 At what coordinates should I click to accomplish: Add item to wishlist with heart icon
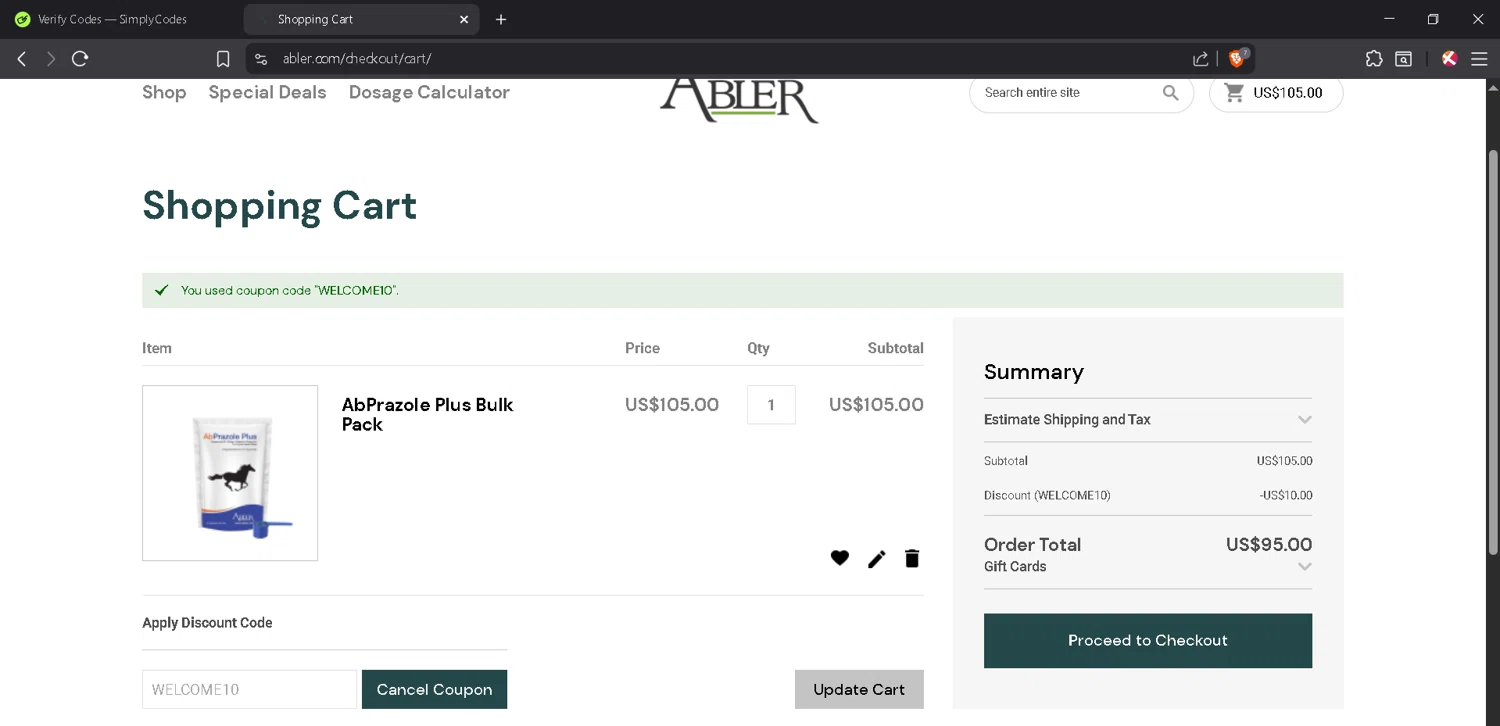[x=840, y=558]
